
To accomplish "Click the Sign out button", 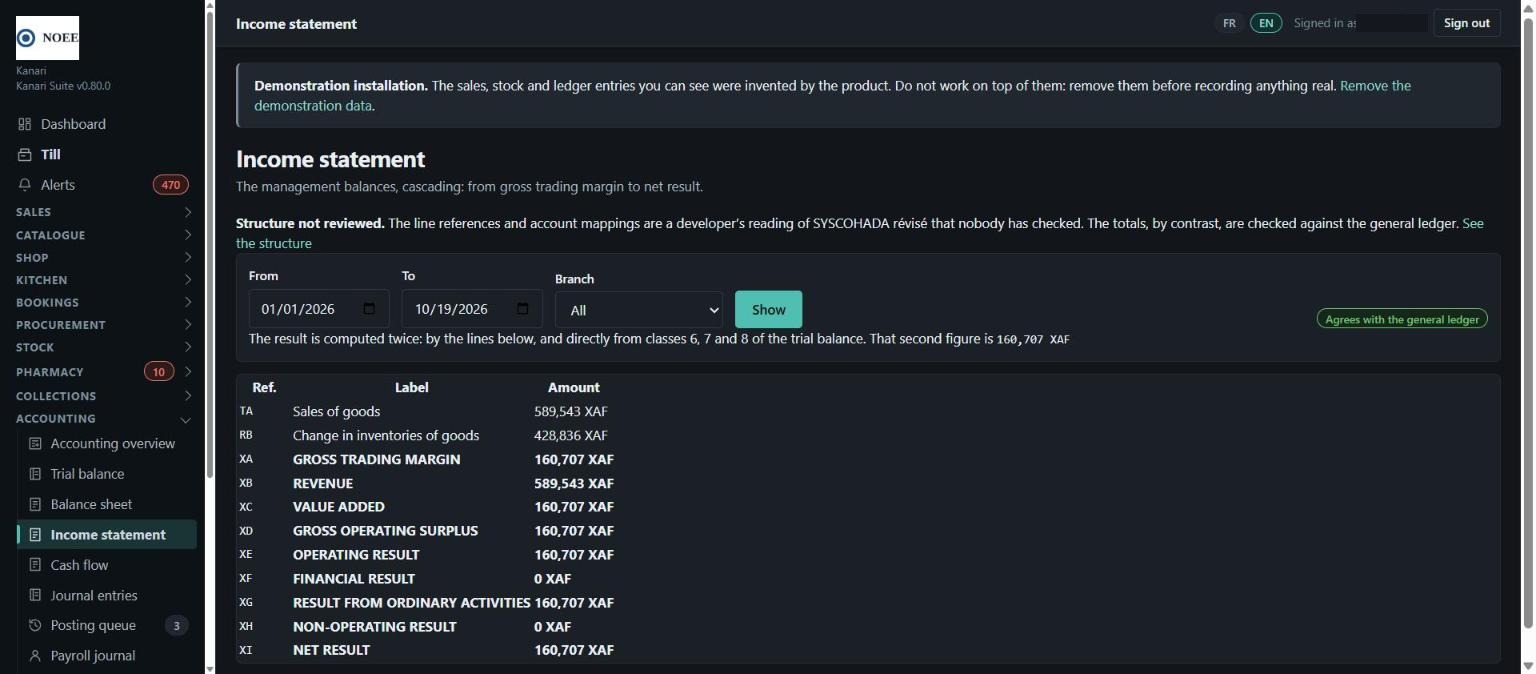I will tap(1467, 23).
